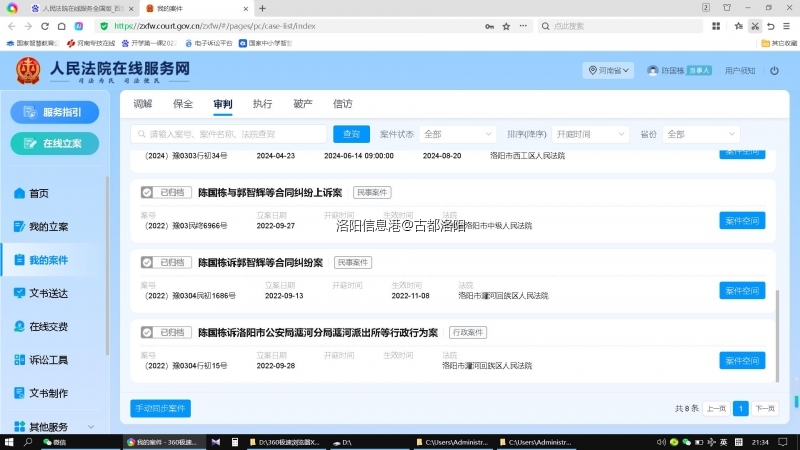
Task: Open 我的立案 in the sidebar
Action: (41, 227)
